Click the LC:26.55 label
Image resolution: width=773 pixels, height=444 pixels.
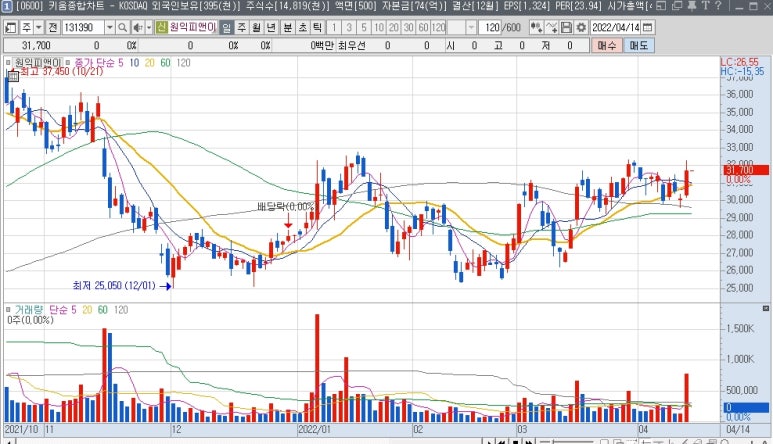pos(739,62)
